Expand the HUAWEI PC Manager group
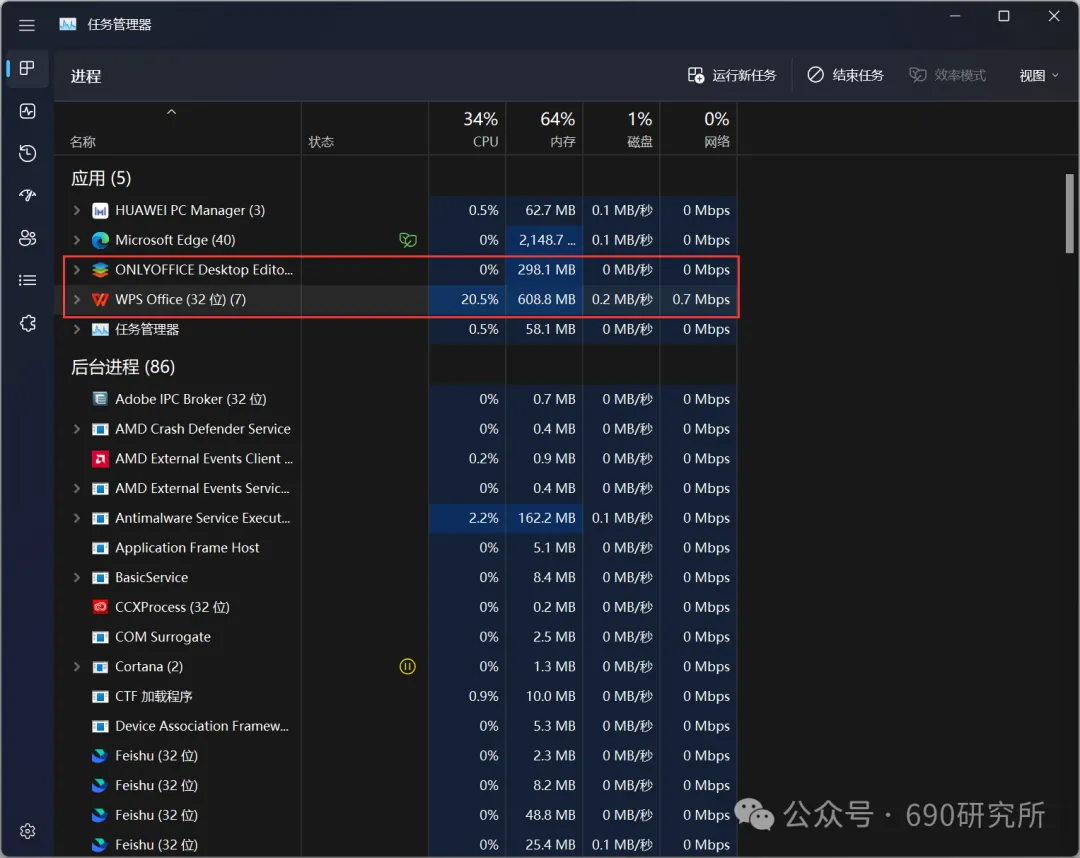The width and height of the screenshot is (1080, 858). (x=76, y=211)
